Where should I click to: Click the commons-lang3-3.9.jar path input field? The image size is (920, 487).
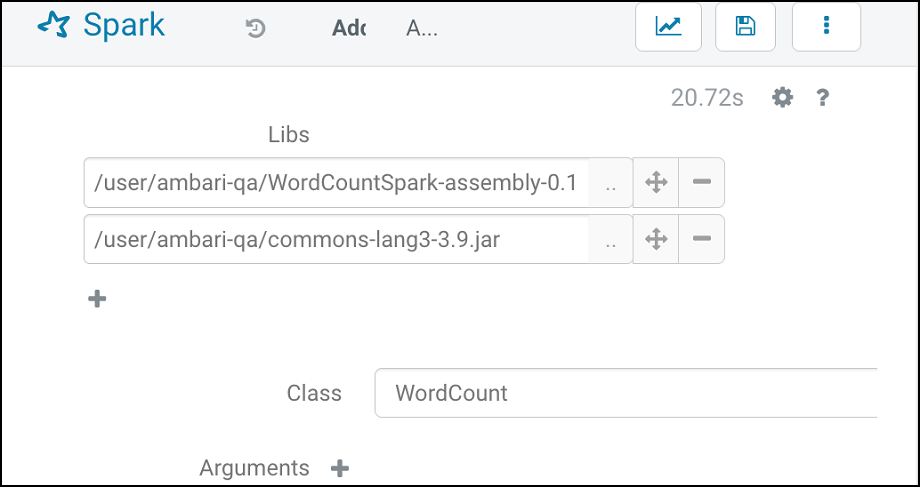point(336,240)
